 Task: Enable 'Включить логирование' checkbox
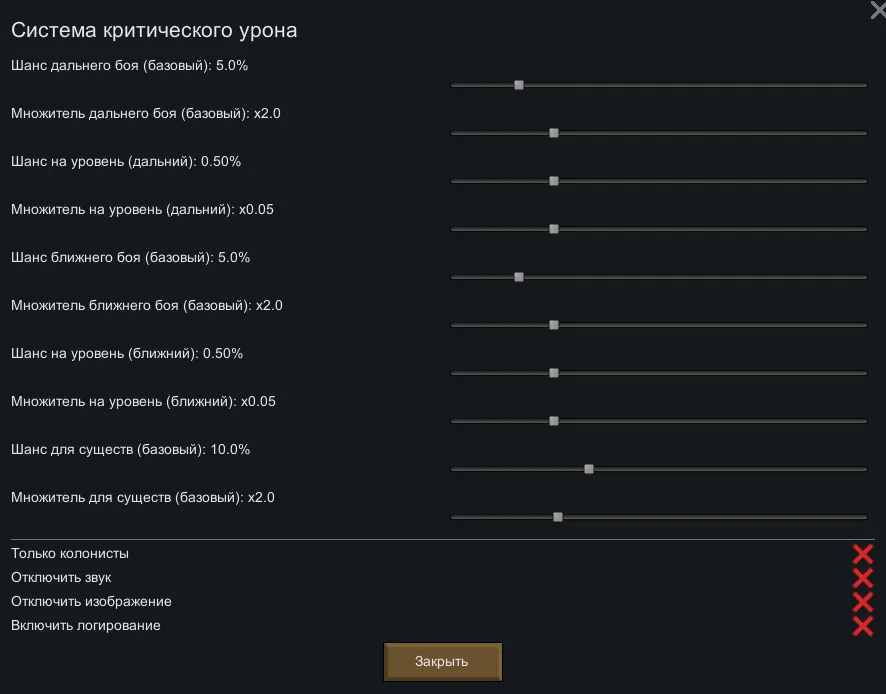pyautogui.click(x=862, y=626)
